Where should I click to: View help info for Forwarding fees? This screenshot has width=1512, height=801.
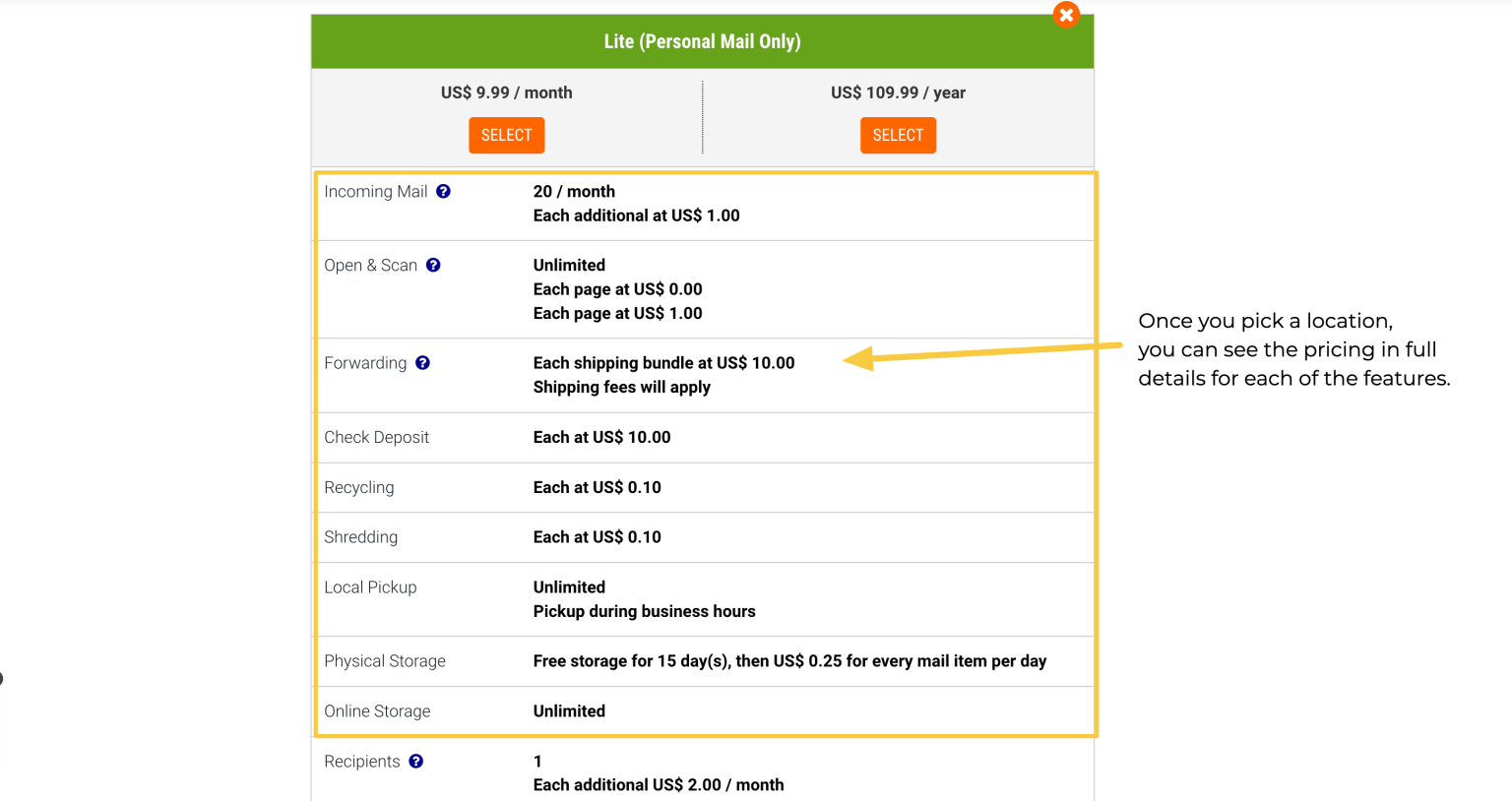click(422, 363)
